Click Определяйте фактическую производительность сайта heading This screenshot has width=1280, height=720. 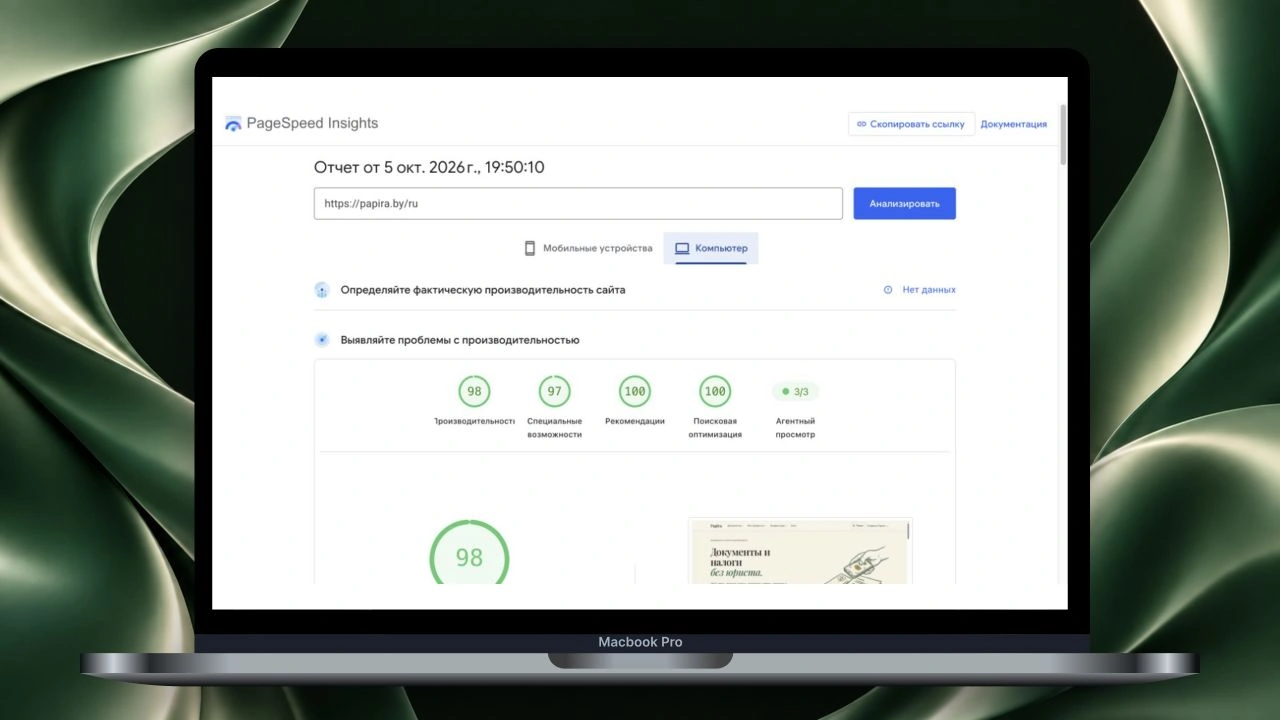click(x=483, y=290)
